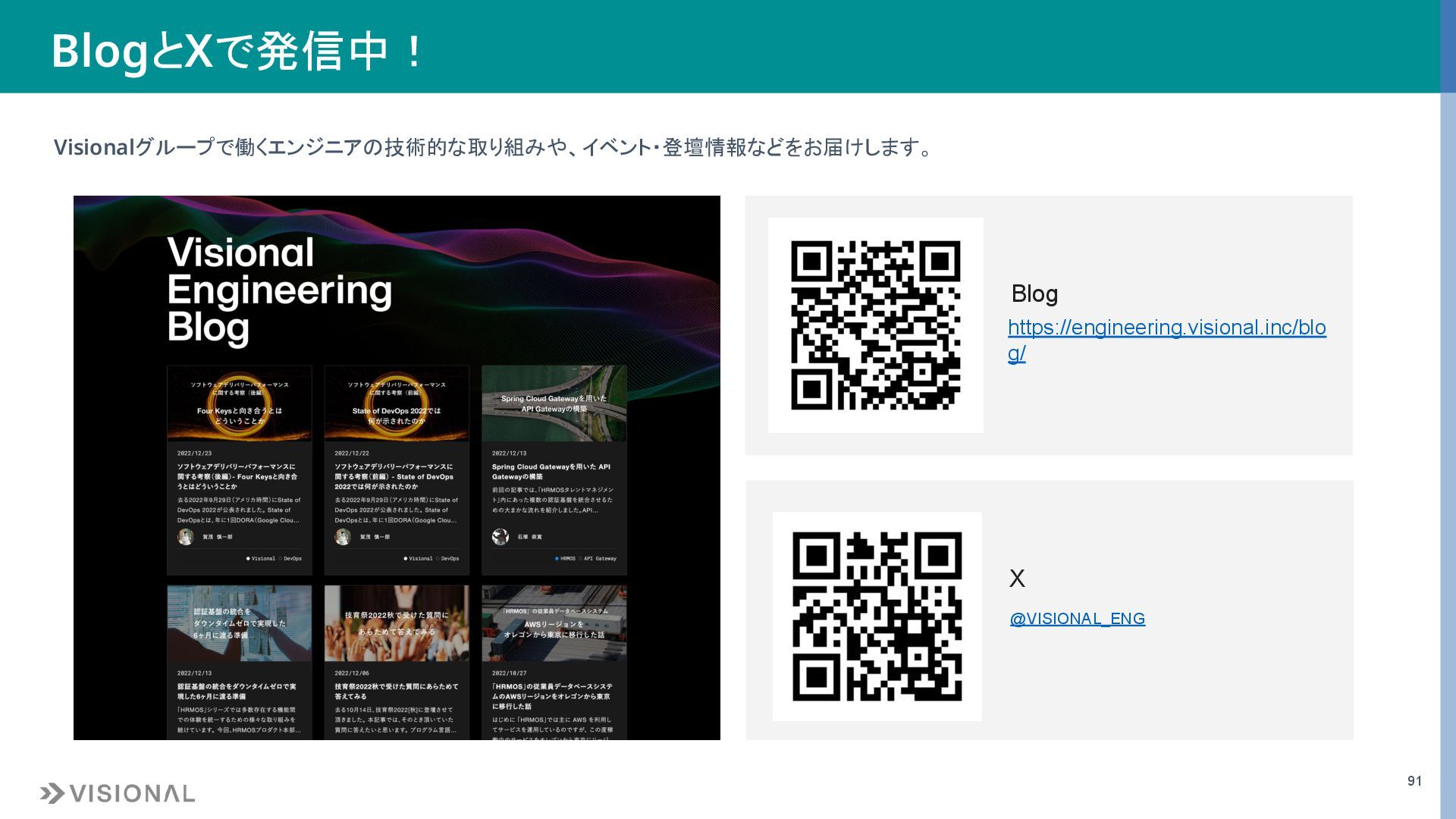Viewport: 1456px width, 819px height.
Task: Open the engineering.visional.inc blog link
Action: tap(1166, 340)
